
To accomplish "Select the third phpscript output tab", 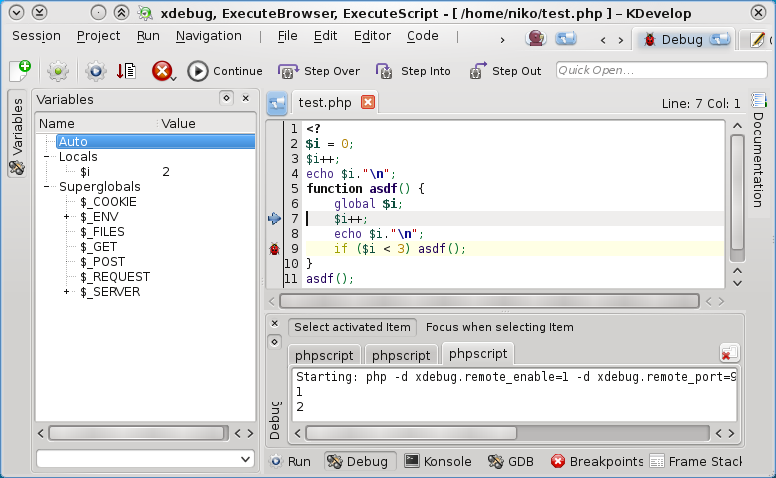I will [478, 354].
